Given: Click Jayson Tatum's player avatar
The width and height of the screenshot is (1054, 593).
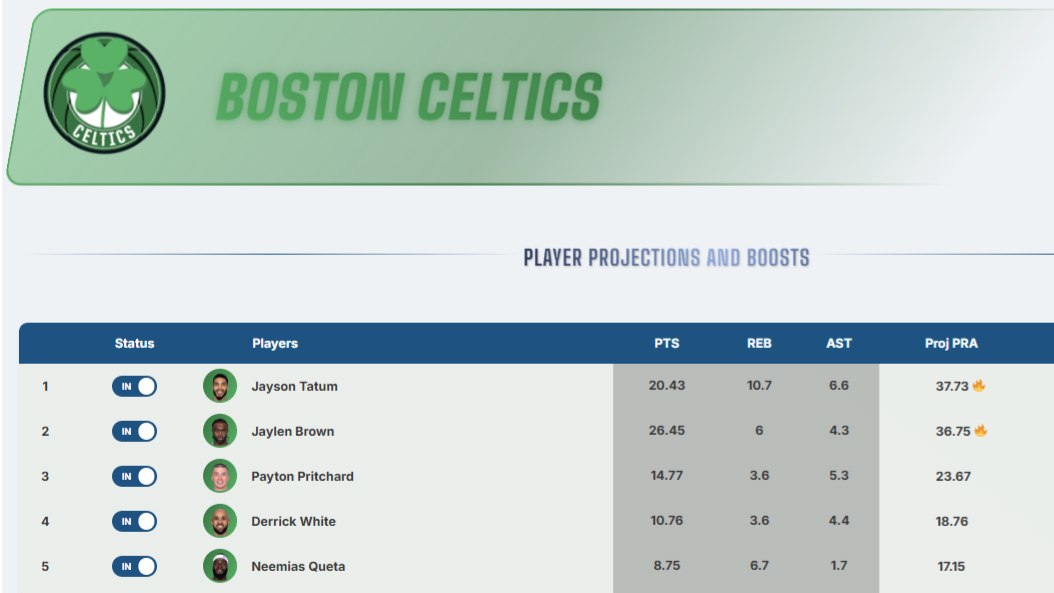Looking at the screenshot, I should [x=220, y=386].
